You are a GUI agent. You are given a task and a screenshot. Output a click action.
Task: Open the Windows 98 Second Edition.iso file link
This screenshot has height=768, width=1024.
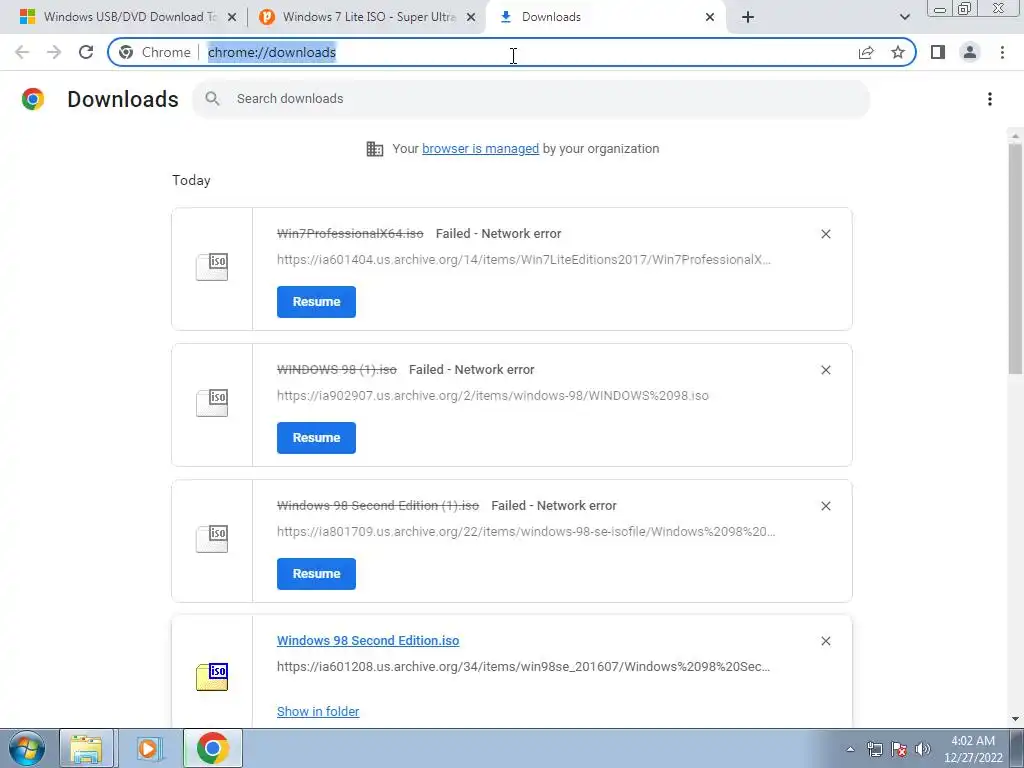point(368,641)
